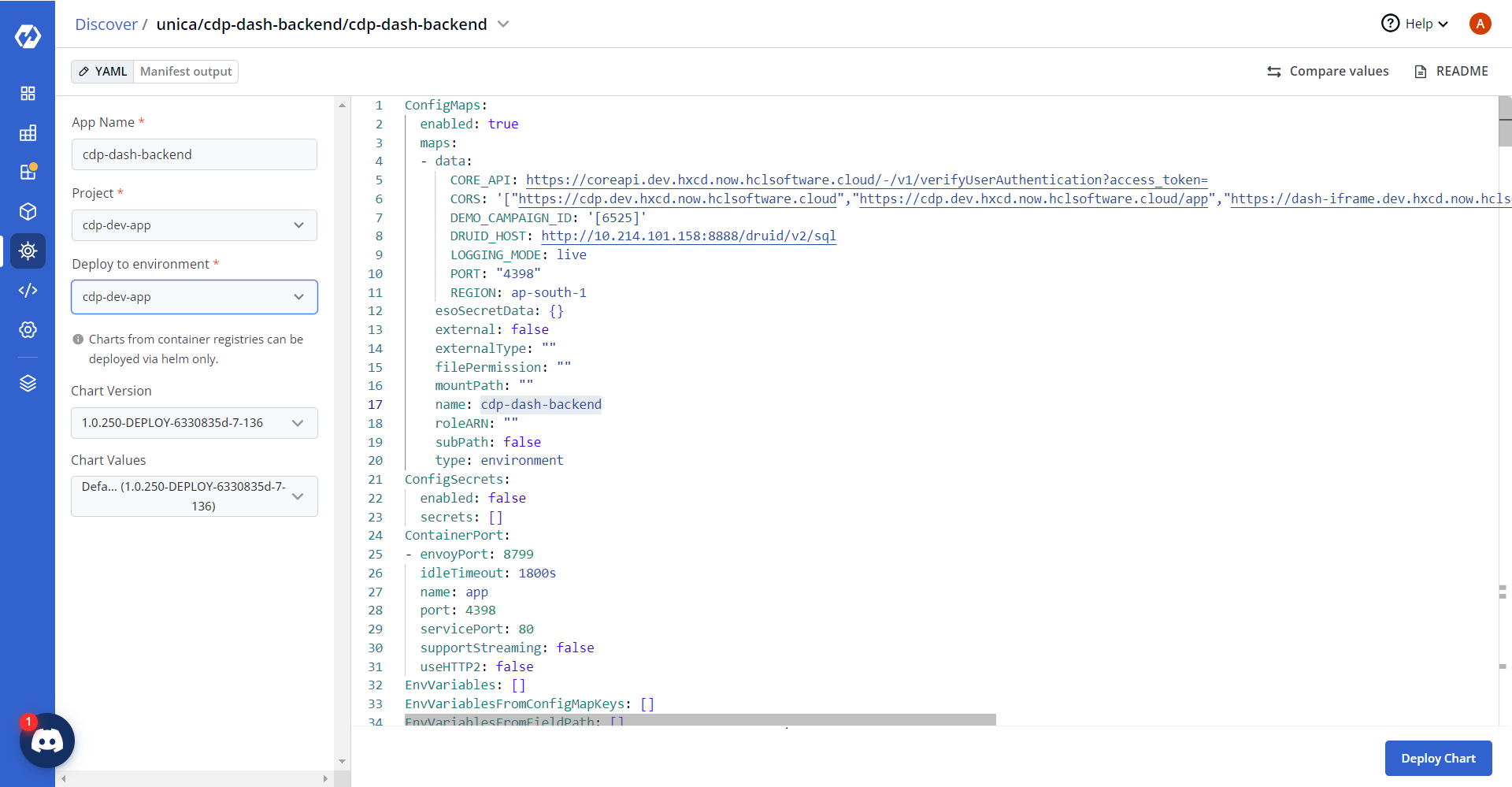
Task: Switch to the Manifest output tab
Action: click(186, 72)
